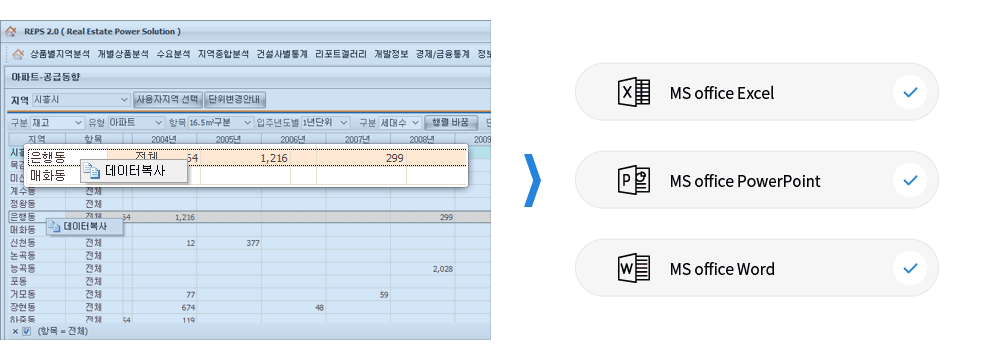Click the (항목 = 전체) filter text
This screenshot has width=983, height=360.
pyautogui.click(x=63, y=331)
